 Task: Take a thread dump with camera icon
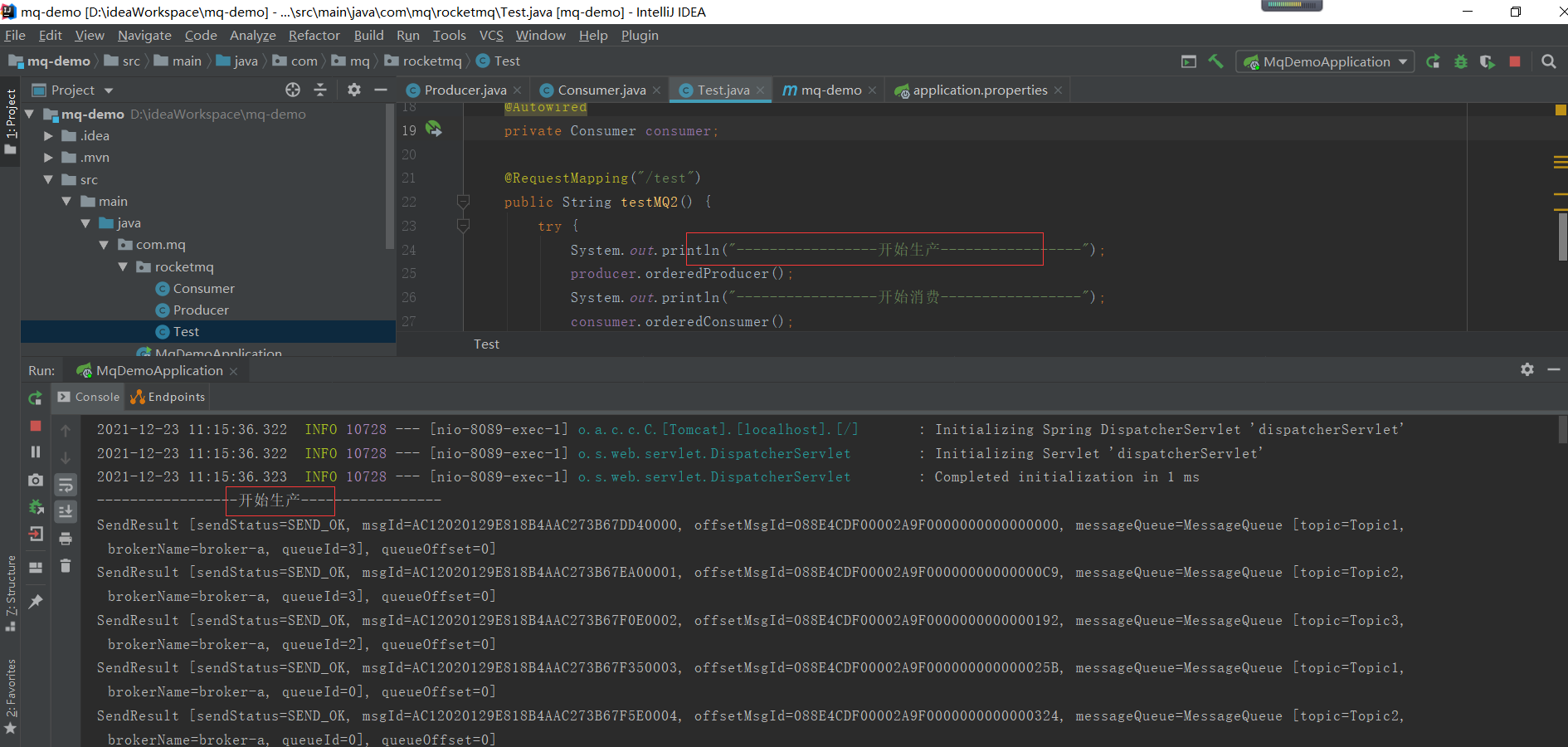pyautogui.click(x=35, y=480)
